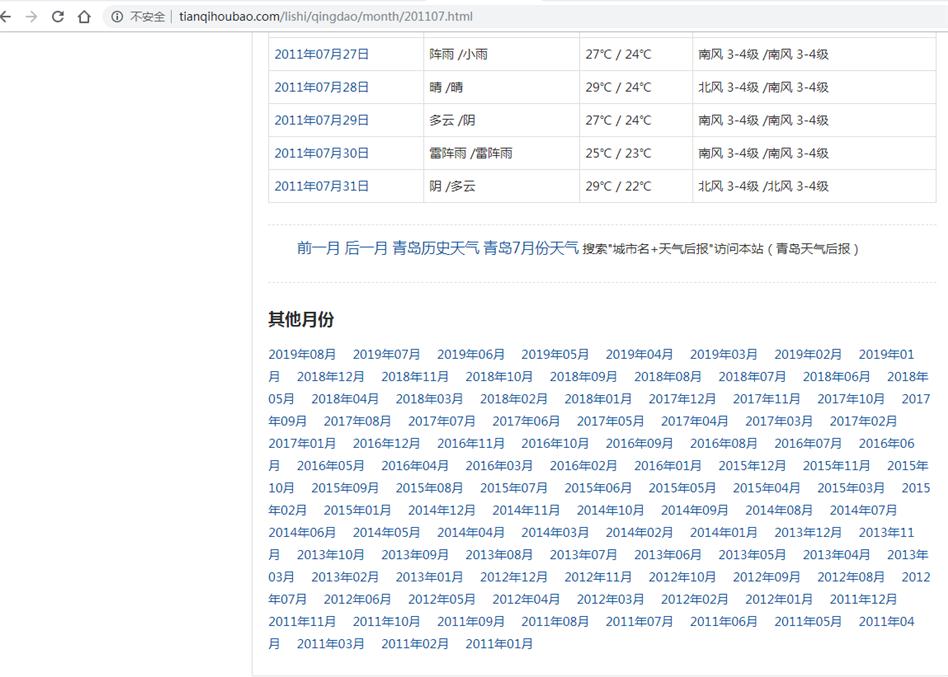
Task: Open the 2011年07月28日 date link
Action: 322,87
